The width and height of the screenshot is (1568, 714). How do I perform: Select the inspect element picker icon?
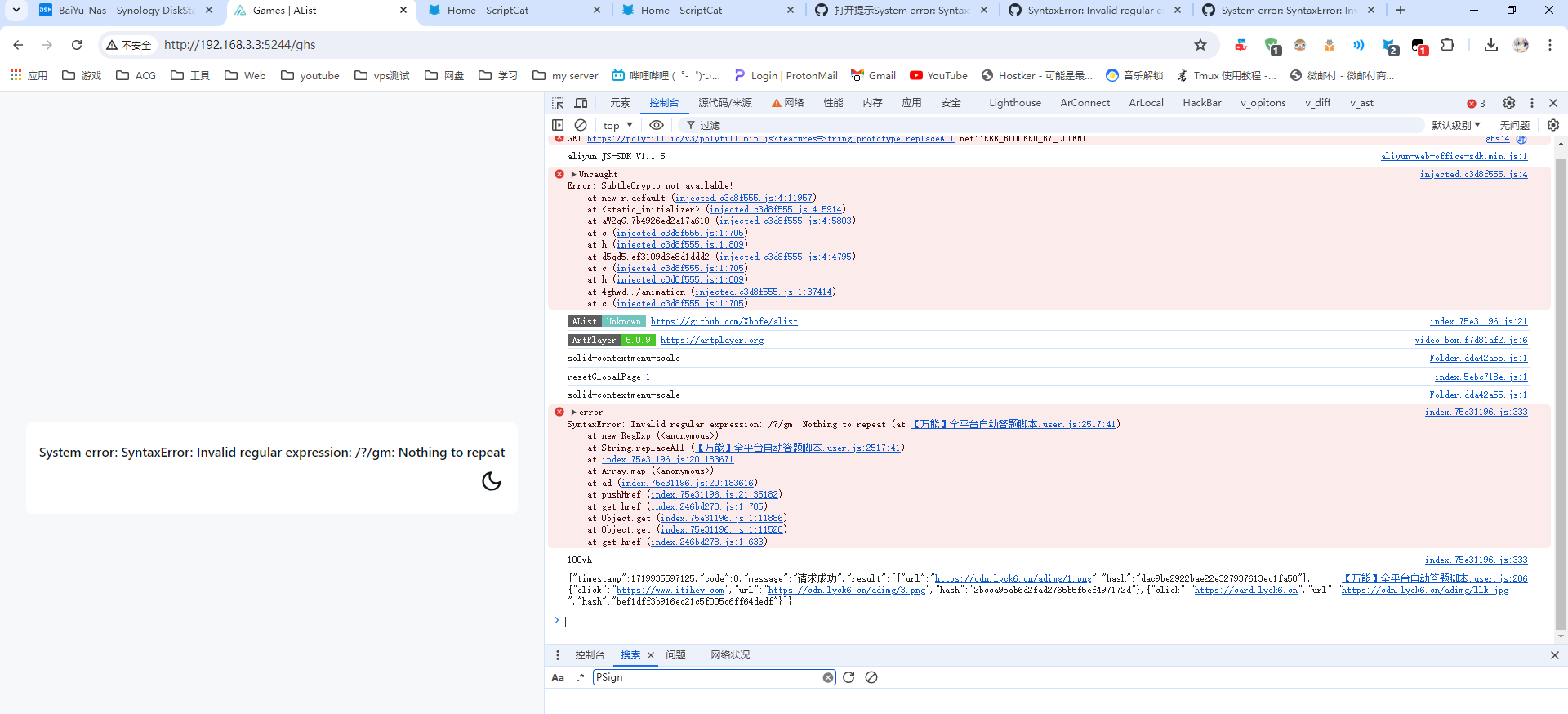point(558,103)
